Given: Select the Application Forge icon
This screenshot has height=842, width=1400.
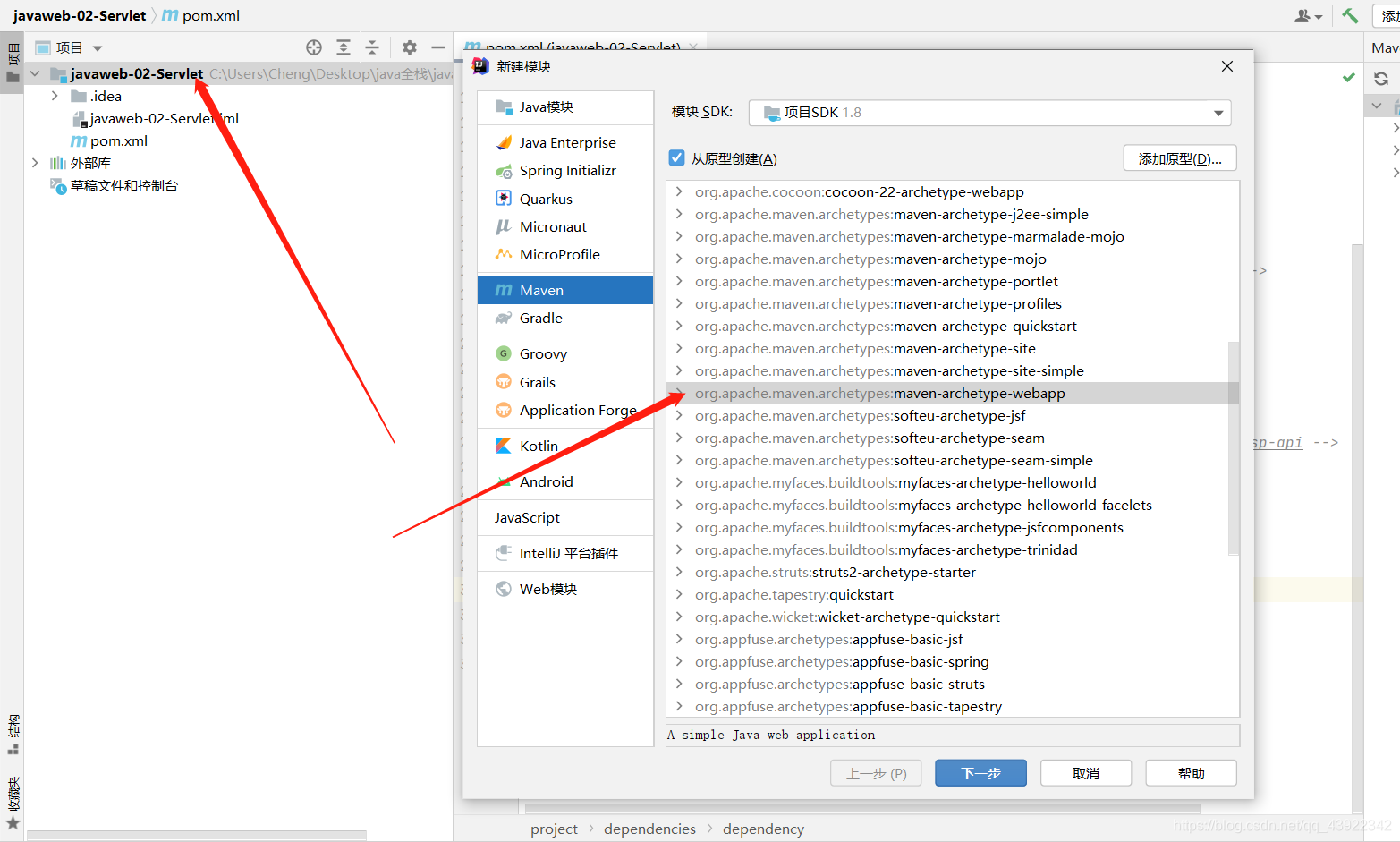Looking at the screenshot, I should click(504, 410).
